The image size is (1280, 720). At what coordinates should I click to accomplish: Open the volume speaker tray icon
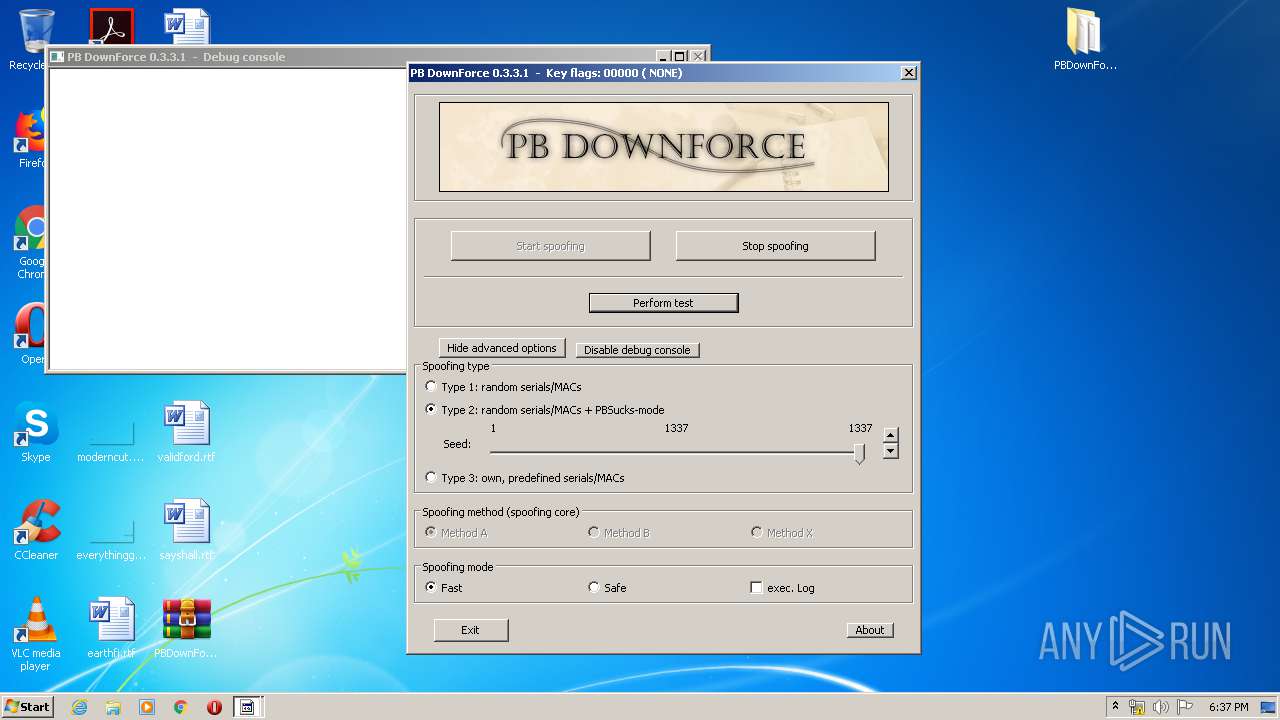pyautogui.click(x=1161, y=707)
